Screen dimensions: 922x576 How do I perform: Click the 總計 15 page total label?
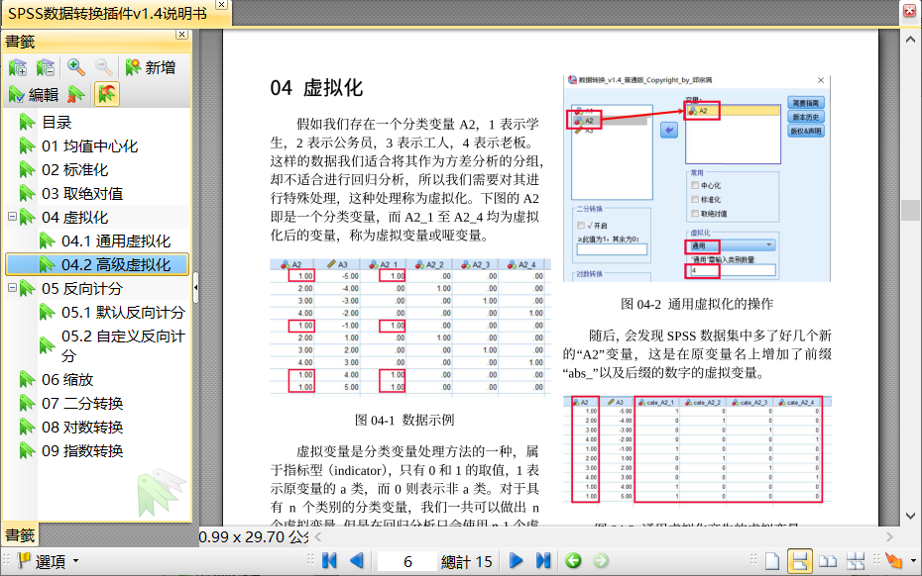[467, 561]
